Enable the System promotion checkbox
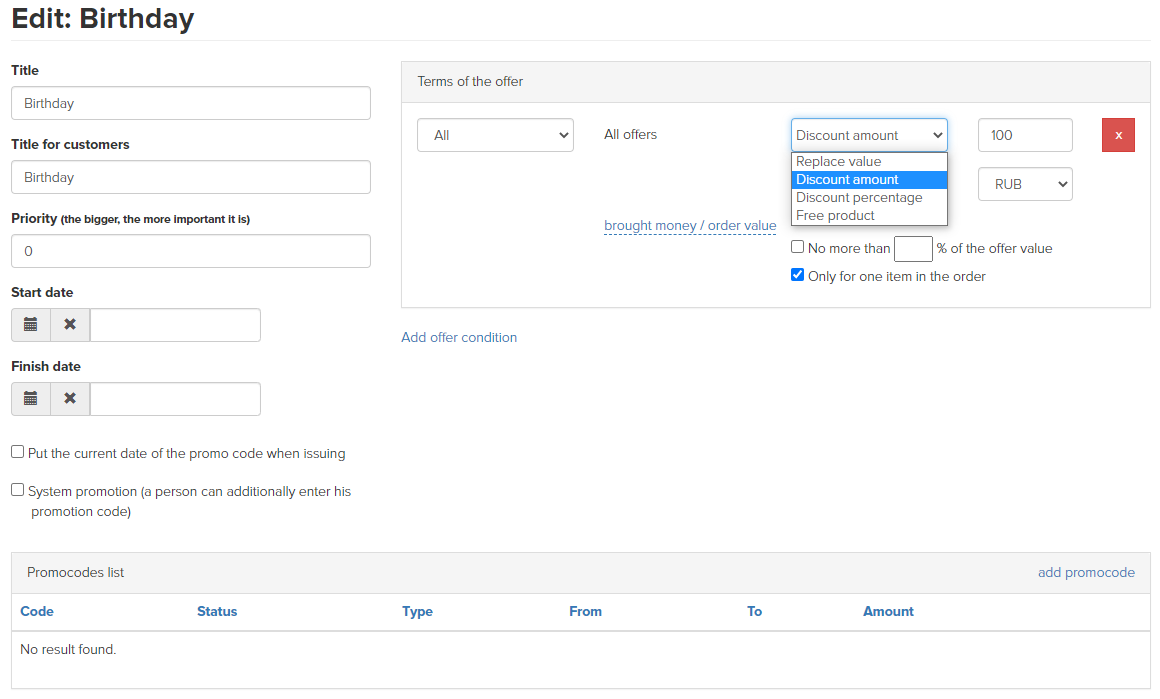This screenshot has width=1160, height=699. pos(18,490)
